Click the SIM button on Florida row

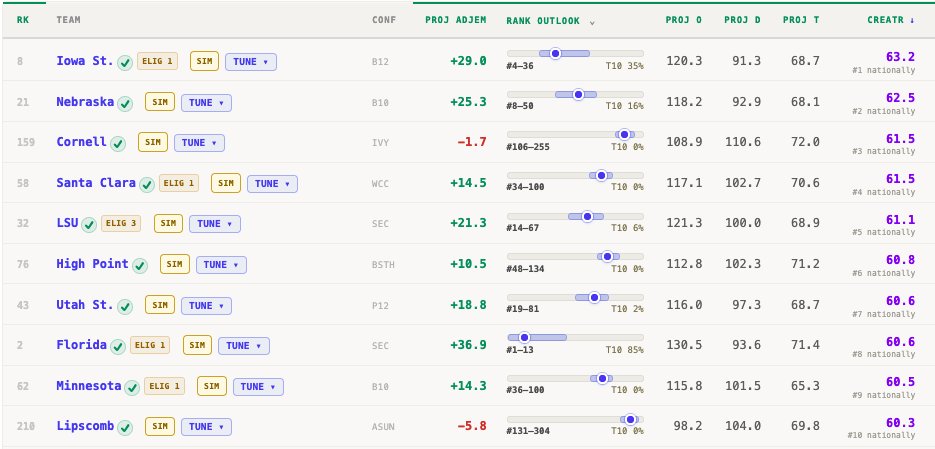(197, 345)
